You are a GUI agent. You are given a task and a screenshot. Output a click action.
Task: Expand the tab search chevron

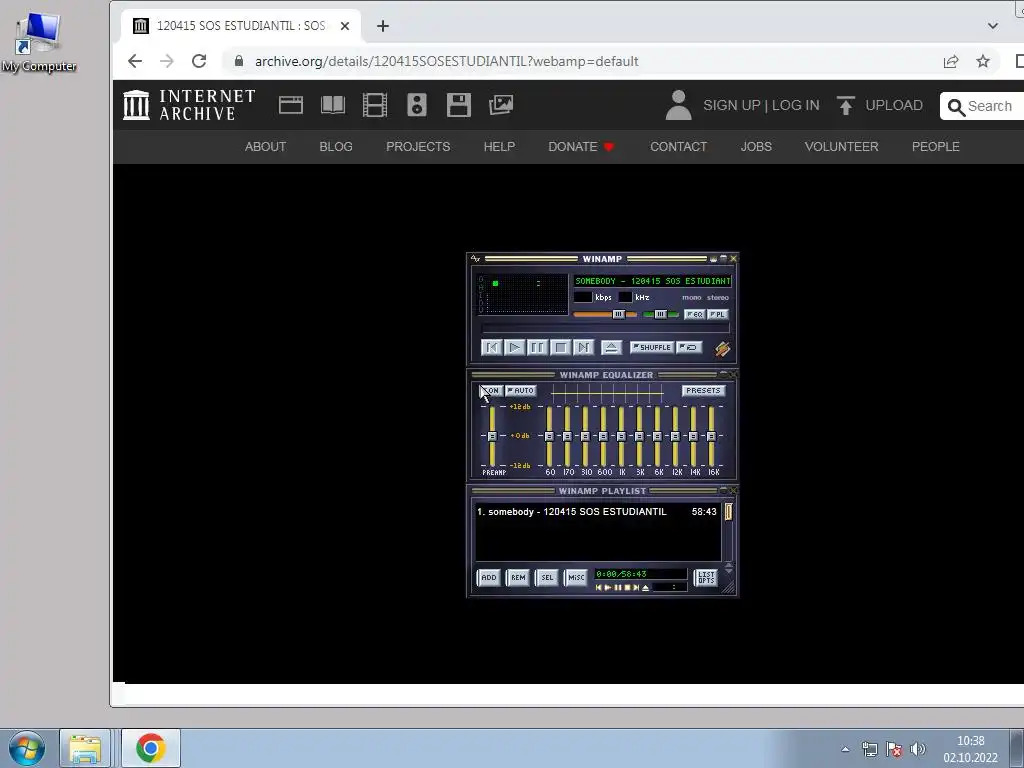point(993,26)
